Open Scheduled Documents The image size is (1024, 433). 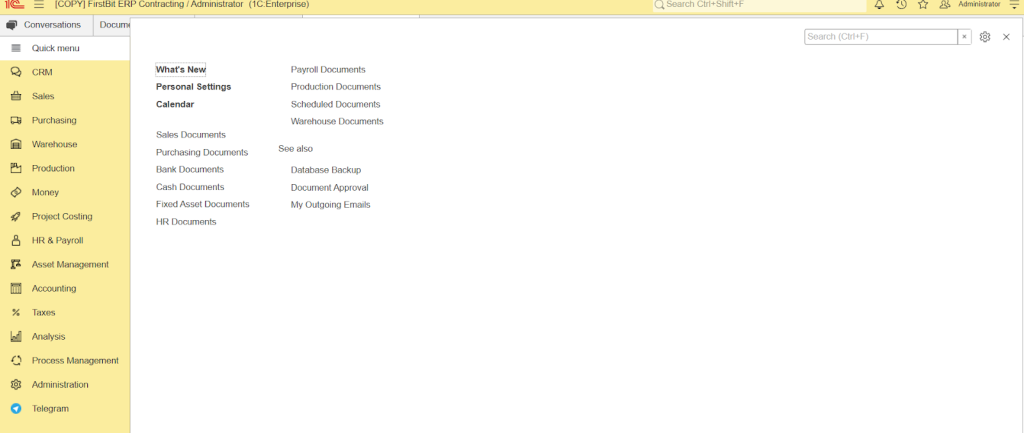coord(336,104)
